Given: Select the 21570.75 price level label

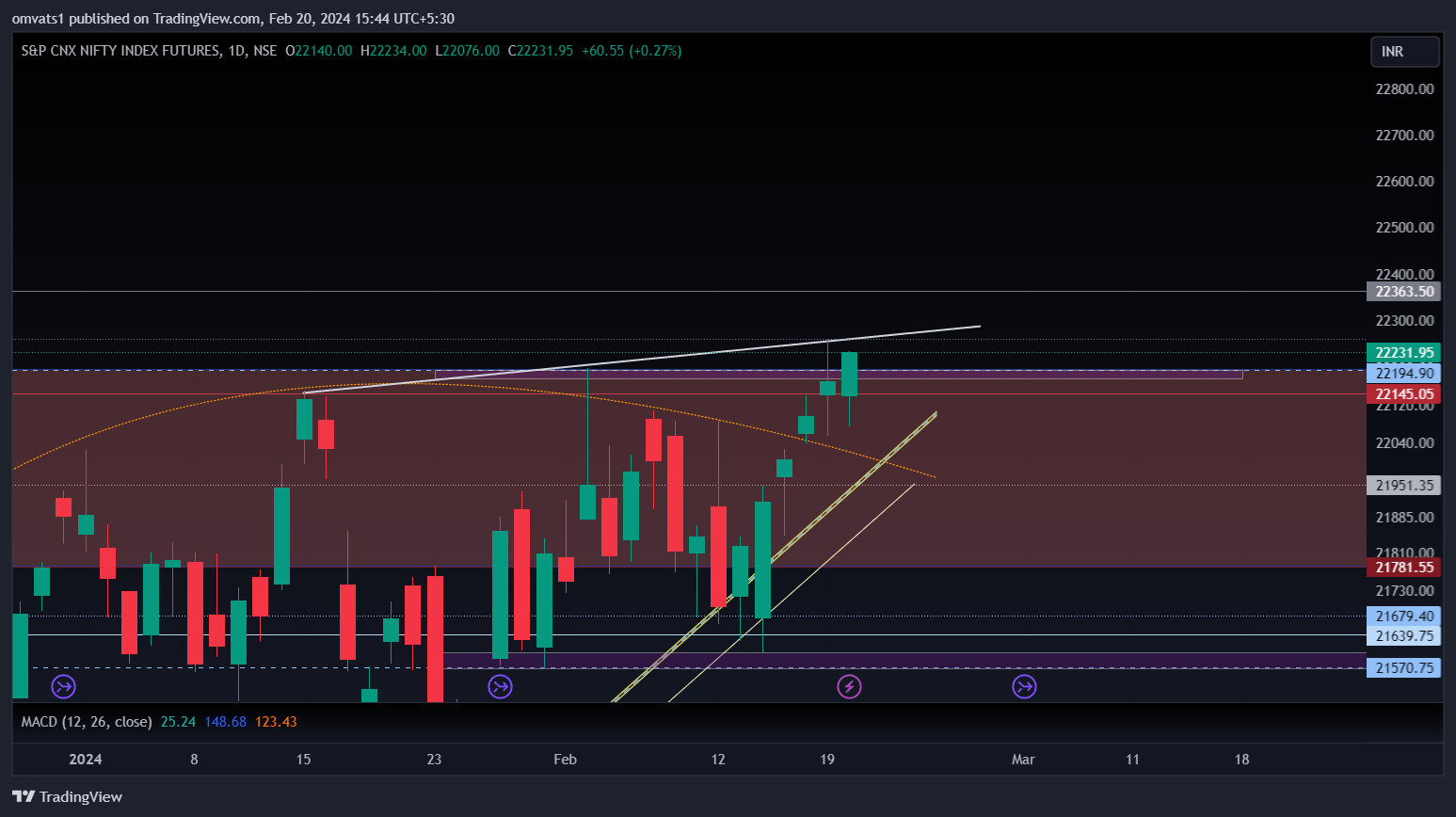Looking at the screenshot, I should click(1403, 668).
